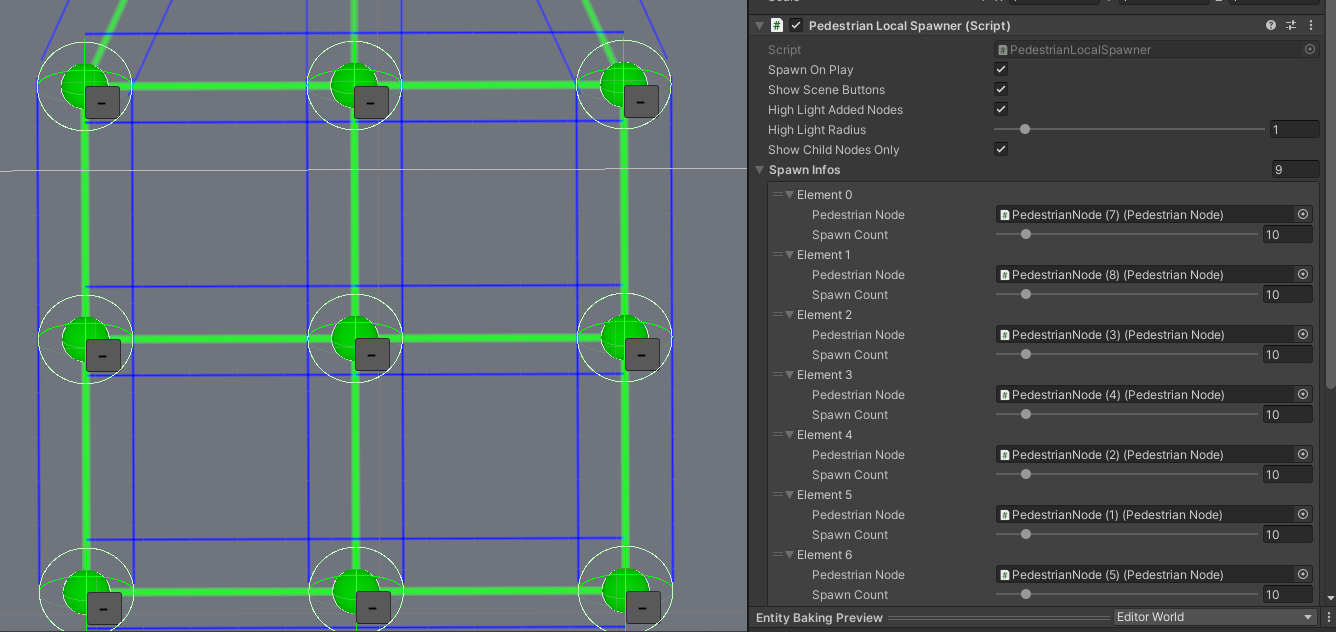Open object picker for PedestrianNode (4)
Viewport: 1336px width, 632px height.
pos(1303,394)
